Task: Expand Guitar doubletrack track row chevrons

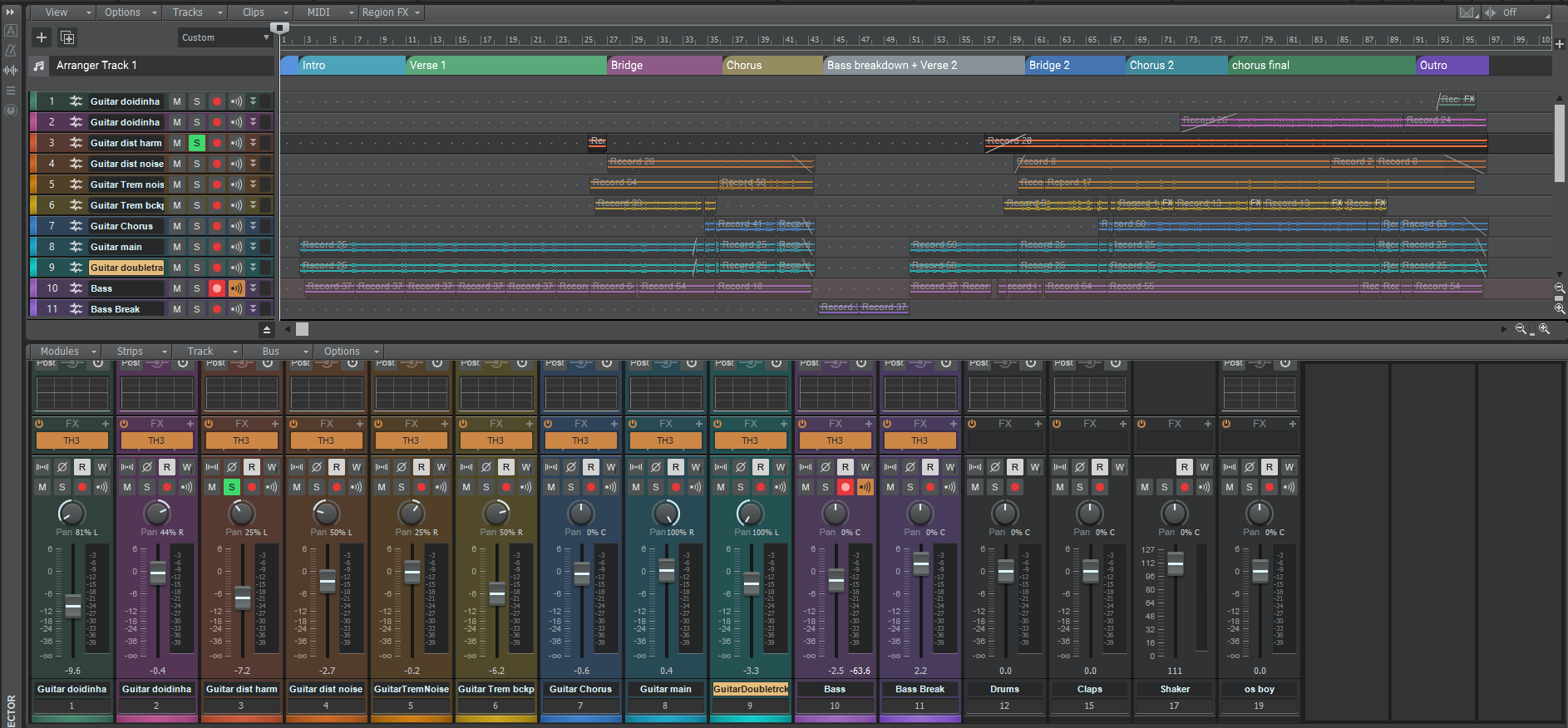Action: 254,268
